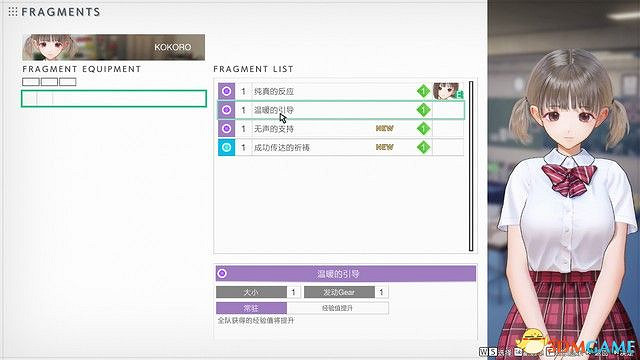Image resolution: width=640 pixels, height=360 pixels.
Task: Click the purple 温暖的引导 detail header
Action: click(346, 273)
